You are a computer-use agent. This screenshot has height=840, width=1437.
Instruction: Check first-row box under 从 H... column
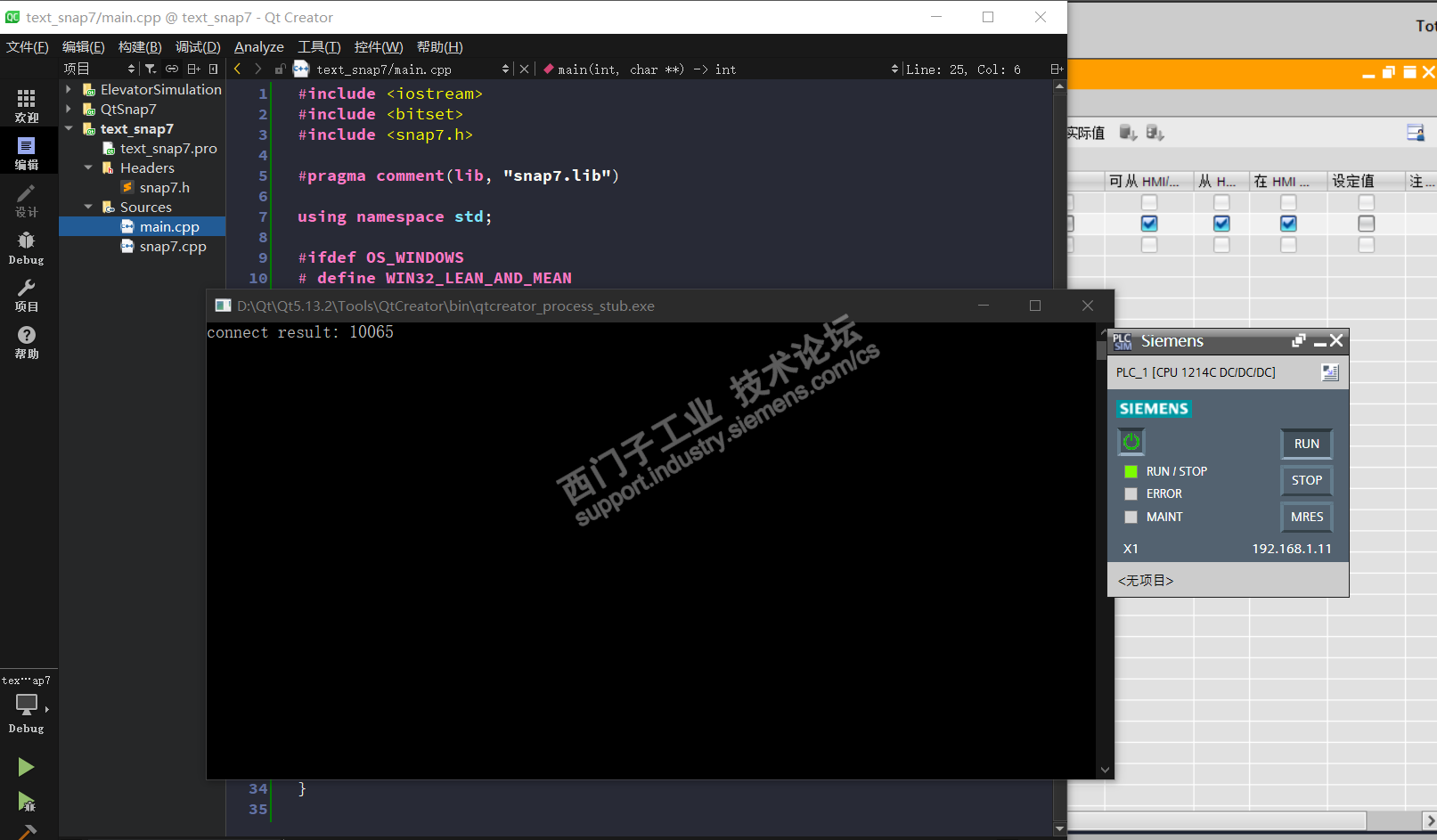click(x=1221, y=203)
